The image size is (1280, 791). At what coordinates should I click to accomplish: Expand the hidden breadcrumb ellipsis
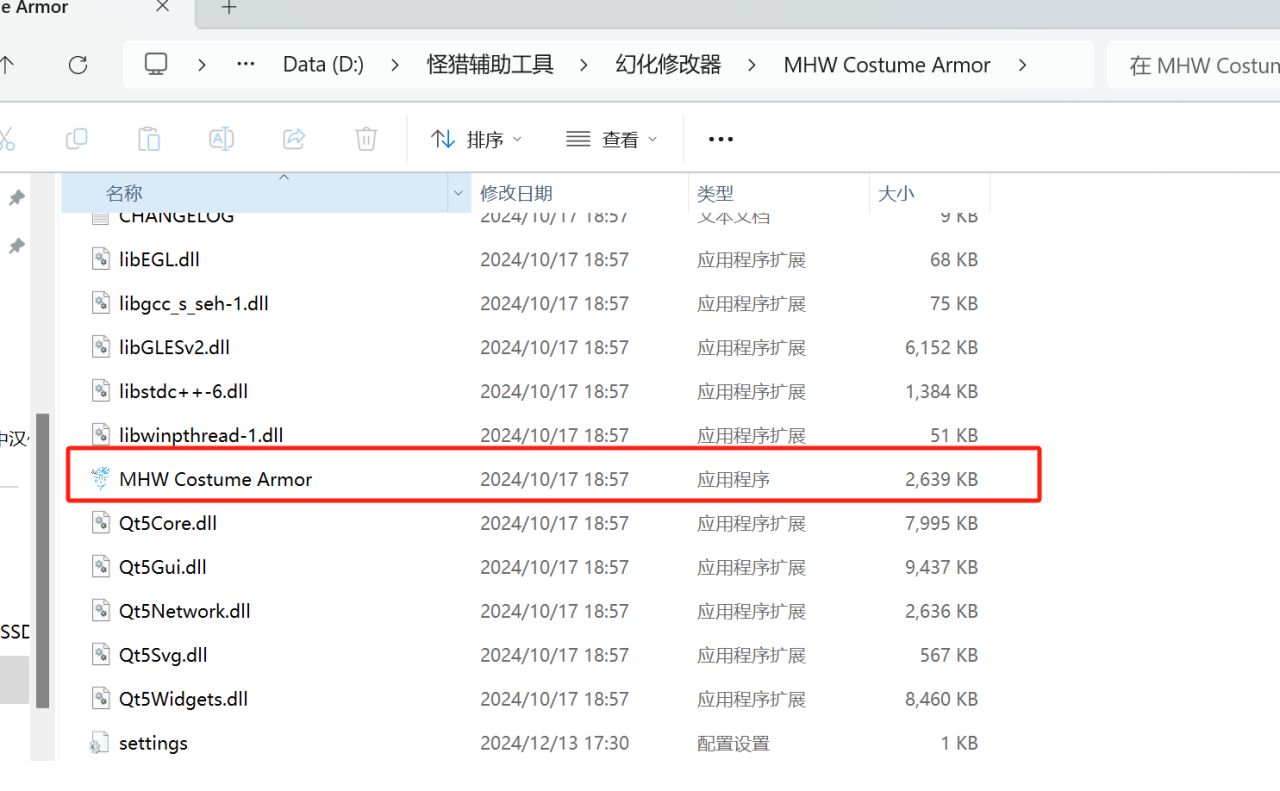[246, 65]
